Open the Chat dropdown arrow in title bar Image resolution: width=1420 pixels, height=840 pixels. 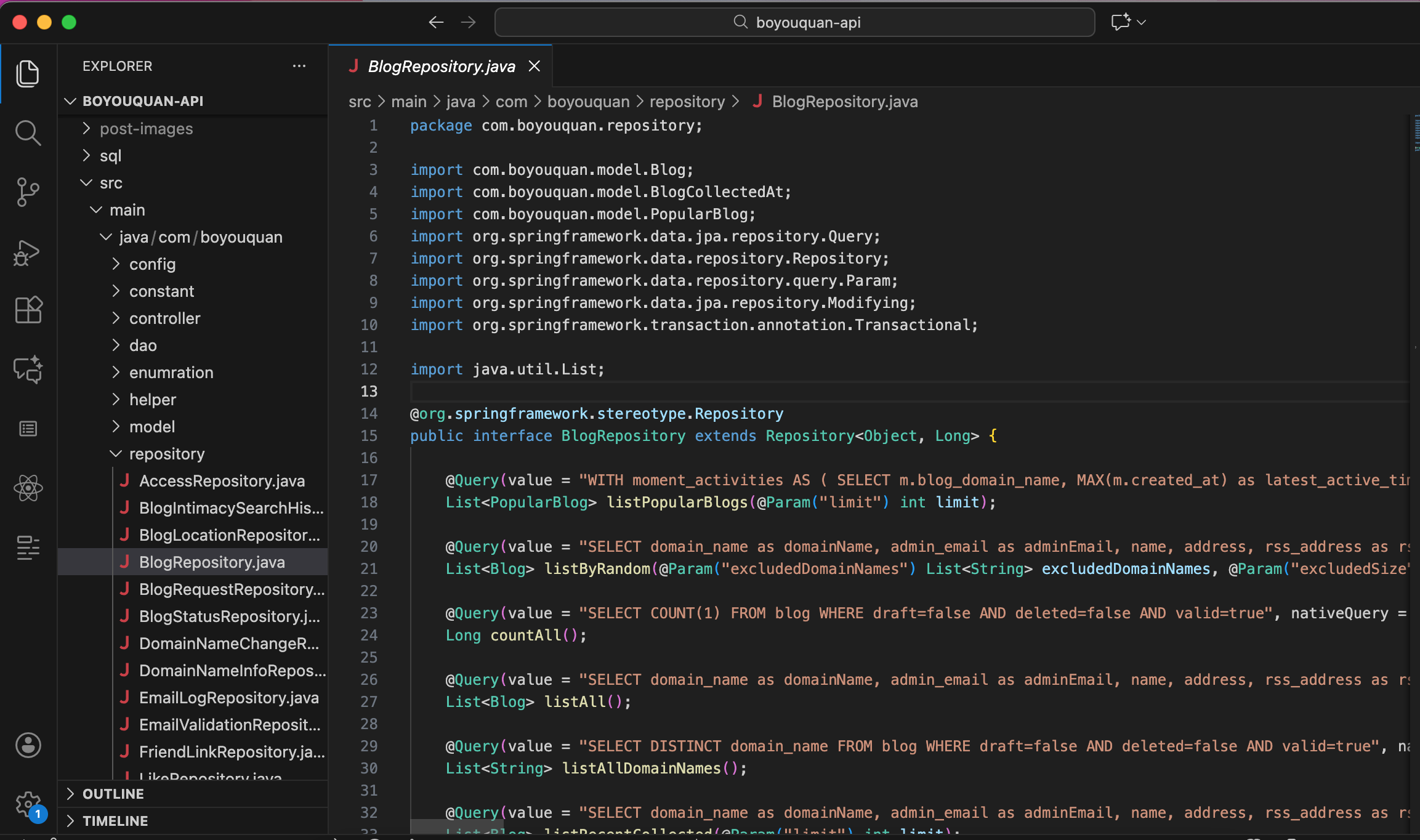click(1141, 22)
